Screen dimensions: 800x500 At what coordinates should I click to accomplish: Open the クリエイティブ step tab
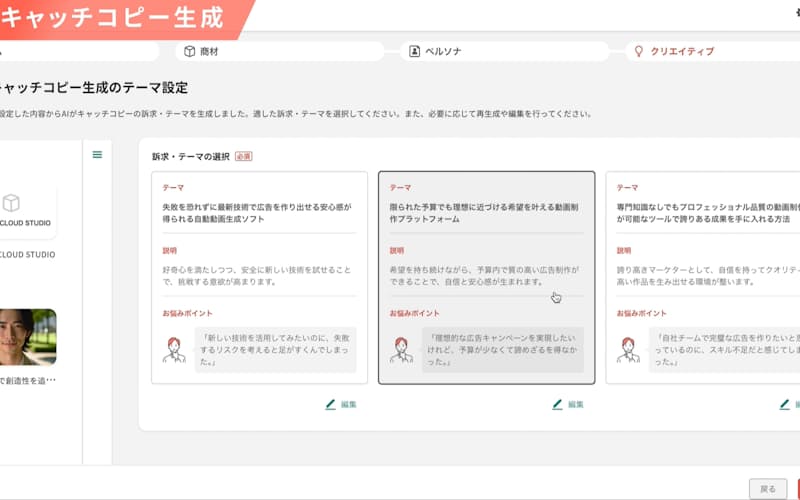[x=713, y=52]
